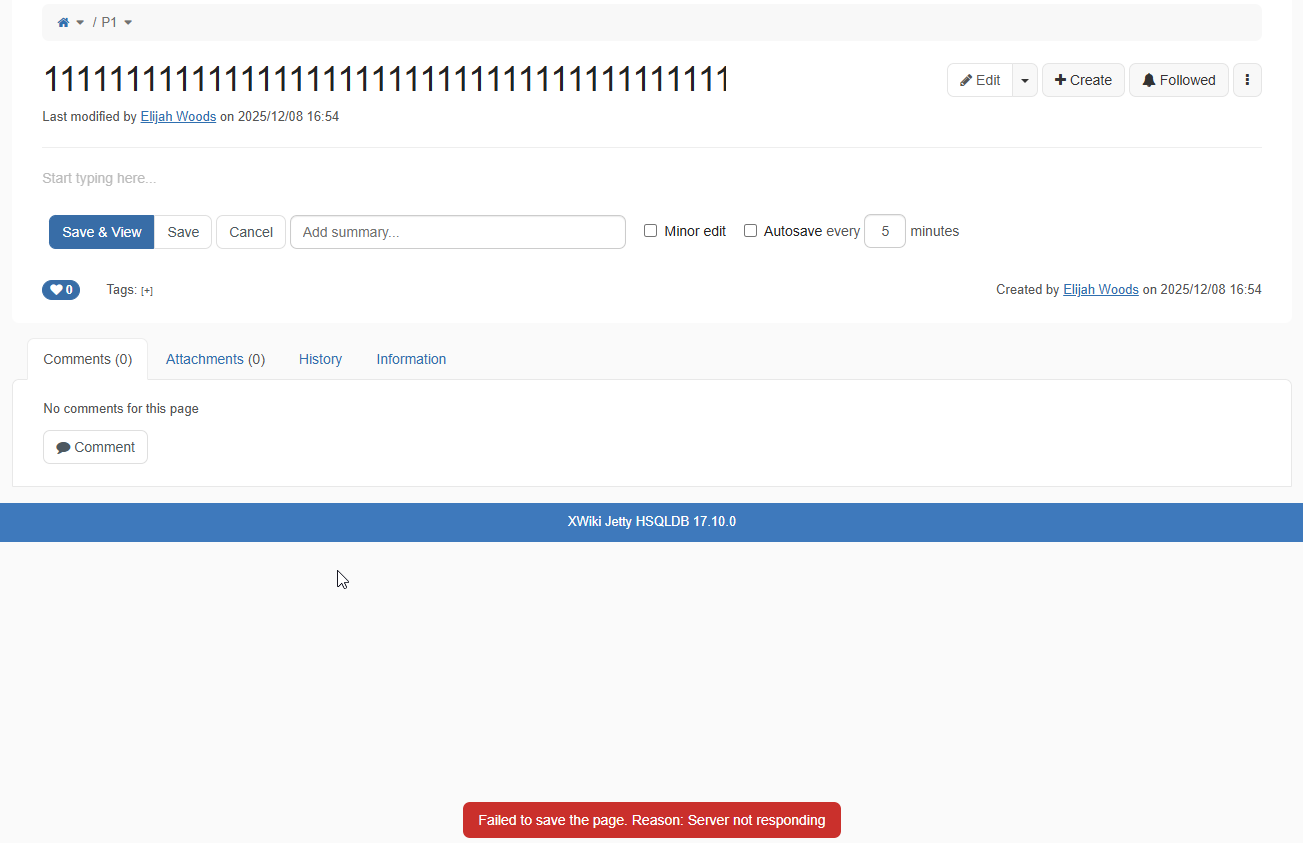Screen dimensions: 1303x843
Task: Click the autosave minutes interval field
Action: [x=884, y=231]
